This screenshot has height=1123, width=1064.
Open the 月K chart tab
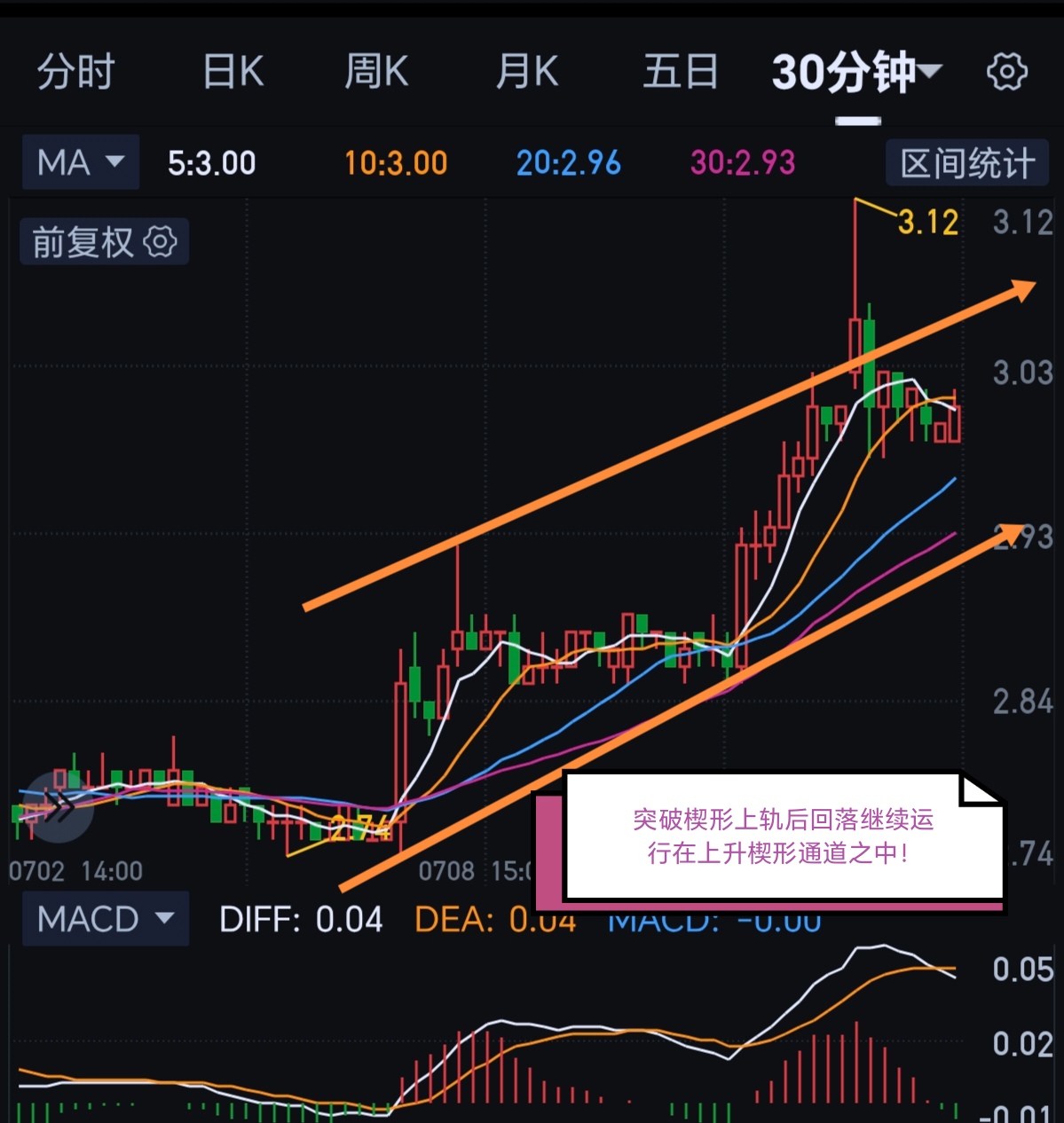(527, 72)
